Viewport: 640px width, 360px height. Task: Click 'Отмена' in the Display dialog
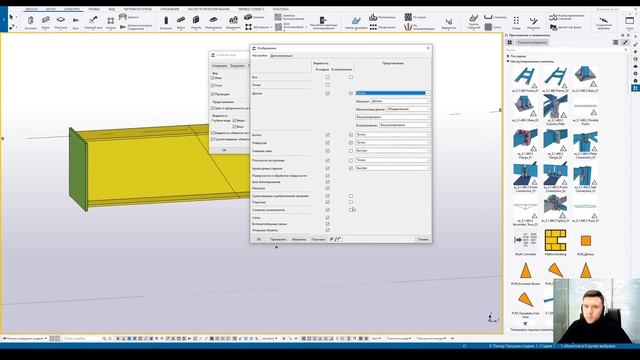click(423, 239)
